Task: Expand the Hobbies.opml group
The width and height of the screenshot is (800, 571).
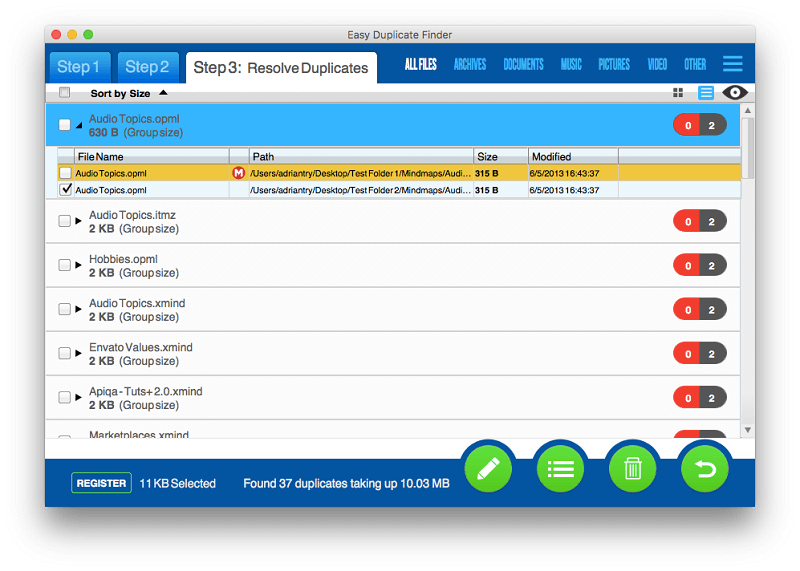Action: 79,265
